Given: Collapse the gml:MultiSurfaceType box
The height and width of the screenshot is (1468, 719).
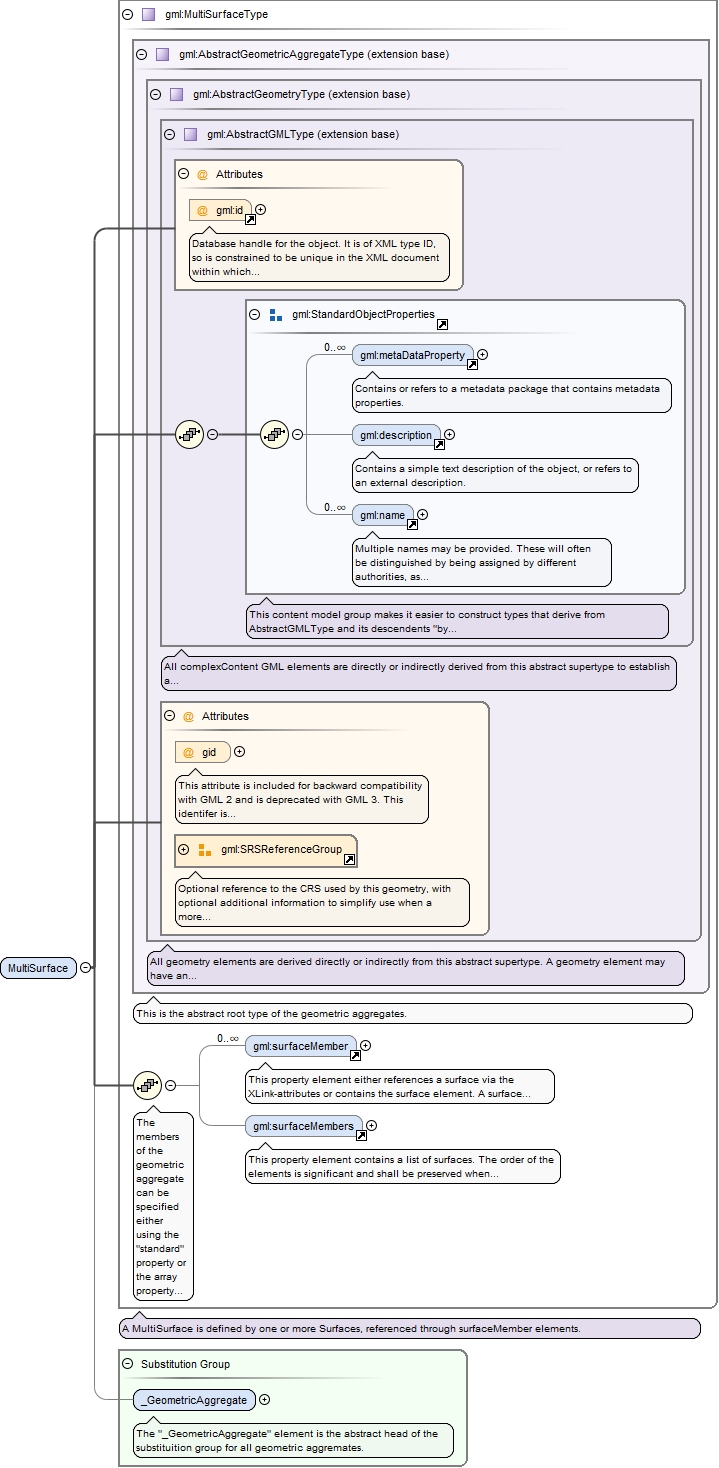Looking at the screenshot, I should pos(127,15).
